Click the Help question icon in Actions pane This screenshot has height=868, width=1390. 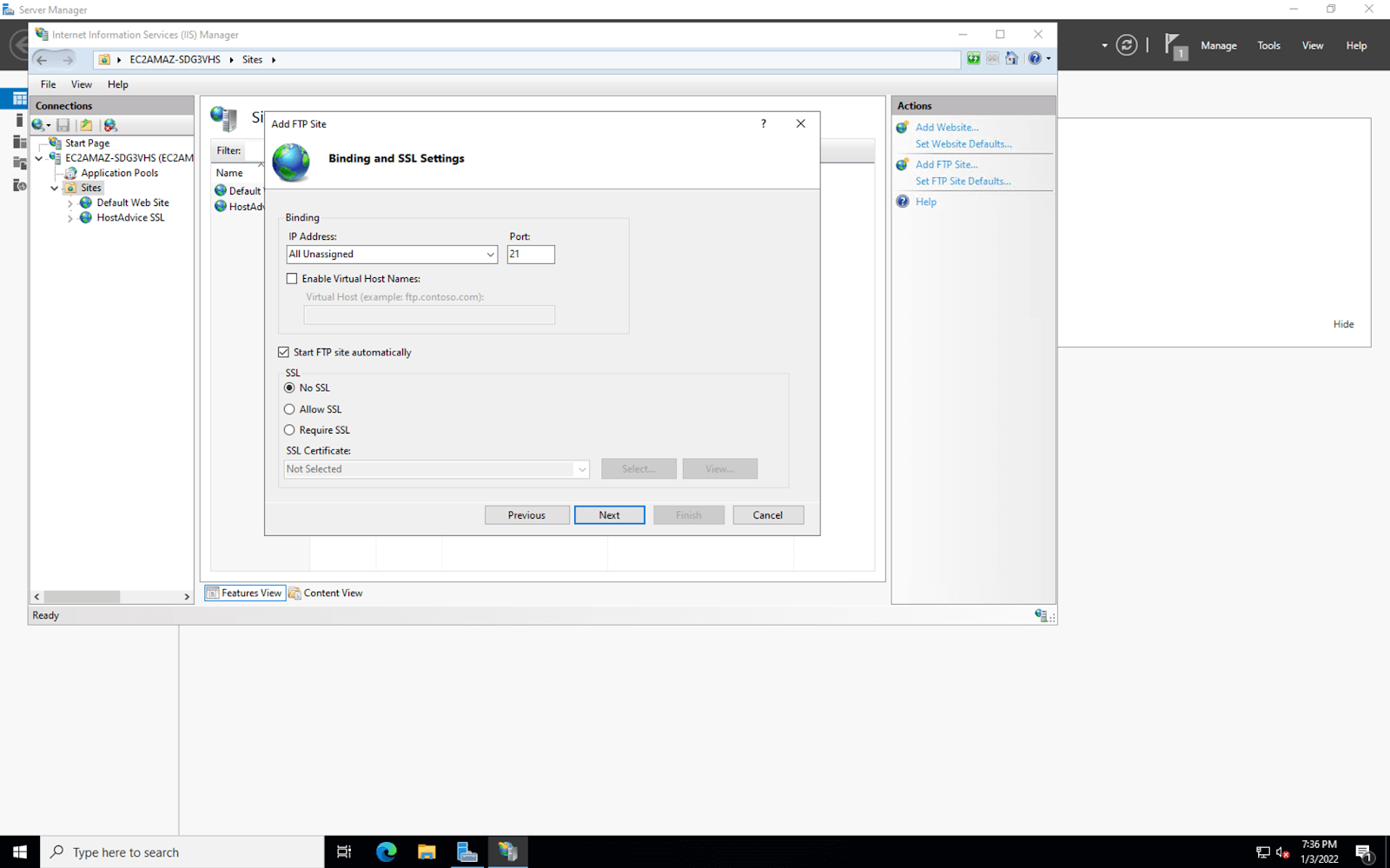(x=903, y=202)
